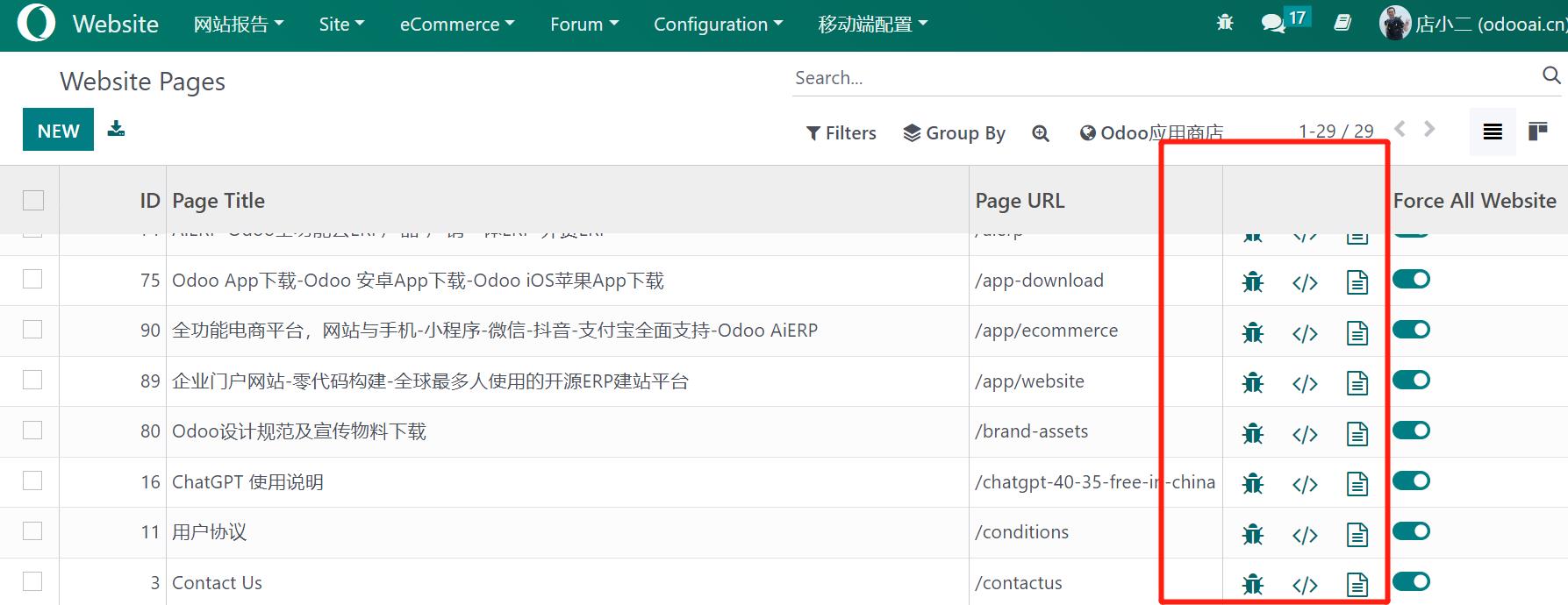Click the Website app title
This screenshot has height=605, width=1568.
coord(116,24)
